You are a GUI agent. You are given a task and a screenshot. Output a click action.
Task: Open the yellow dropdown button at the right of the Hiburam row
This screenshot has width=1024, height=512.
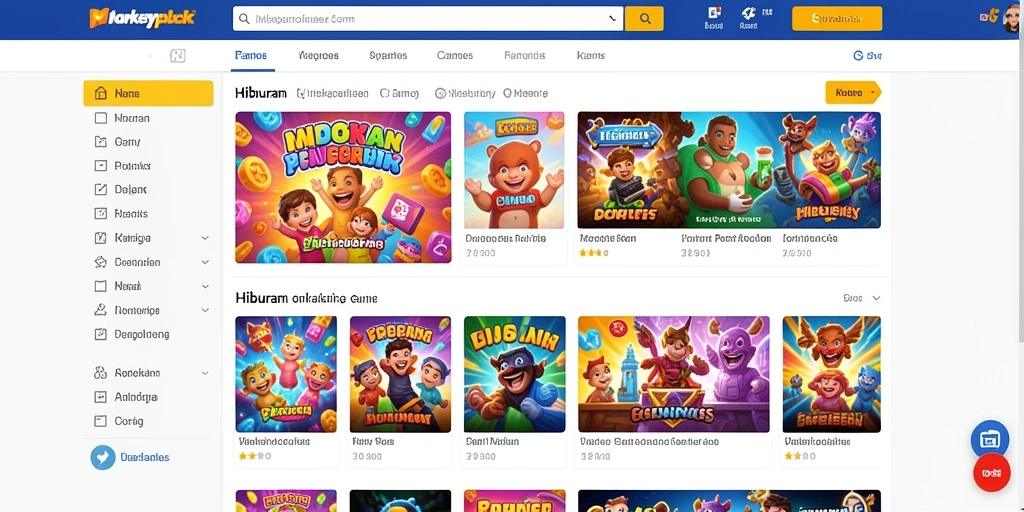[x=853, y=93]
